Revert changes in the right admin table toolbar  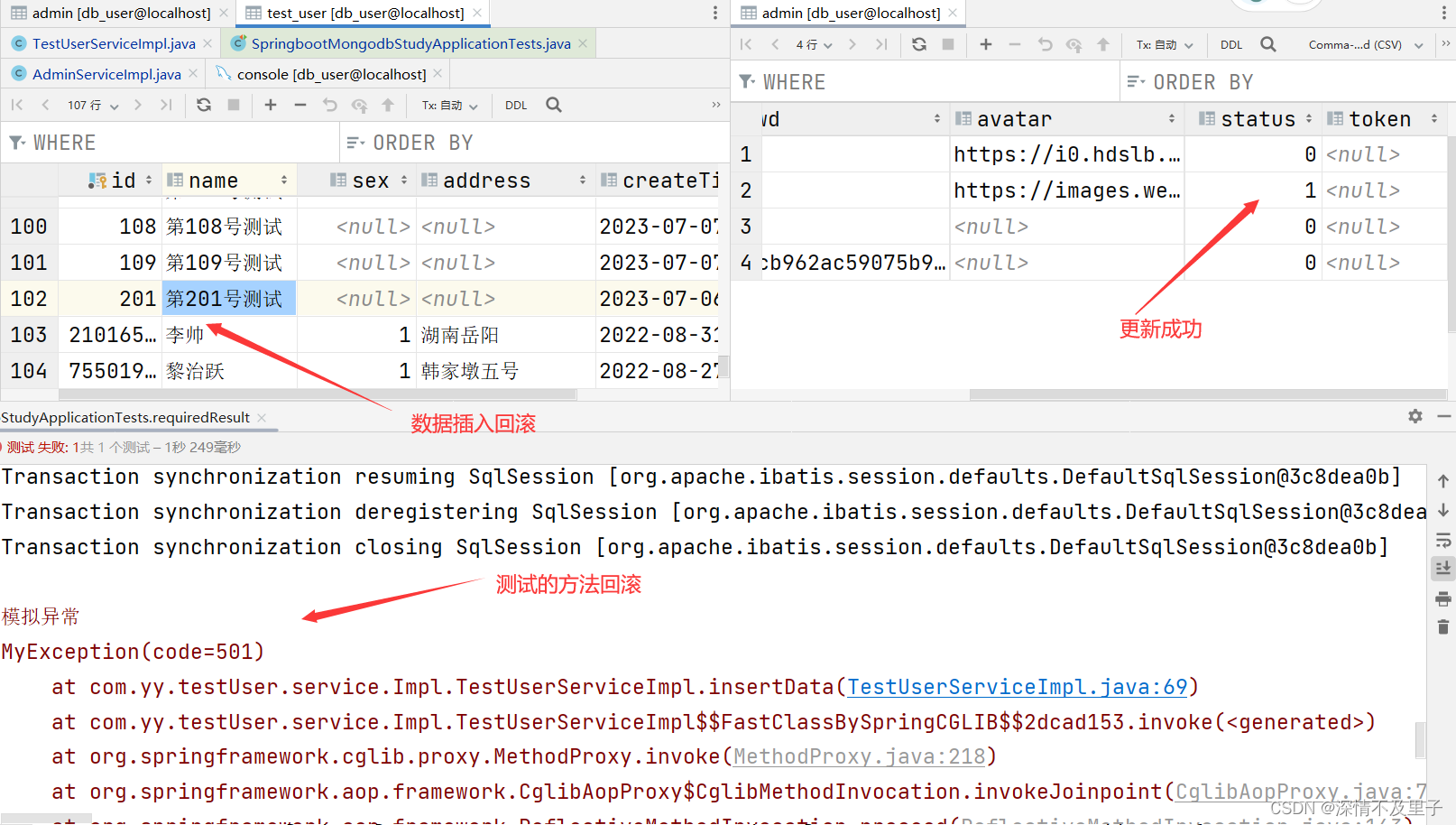(x=1046, y=44)
